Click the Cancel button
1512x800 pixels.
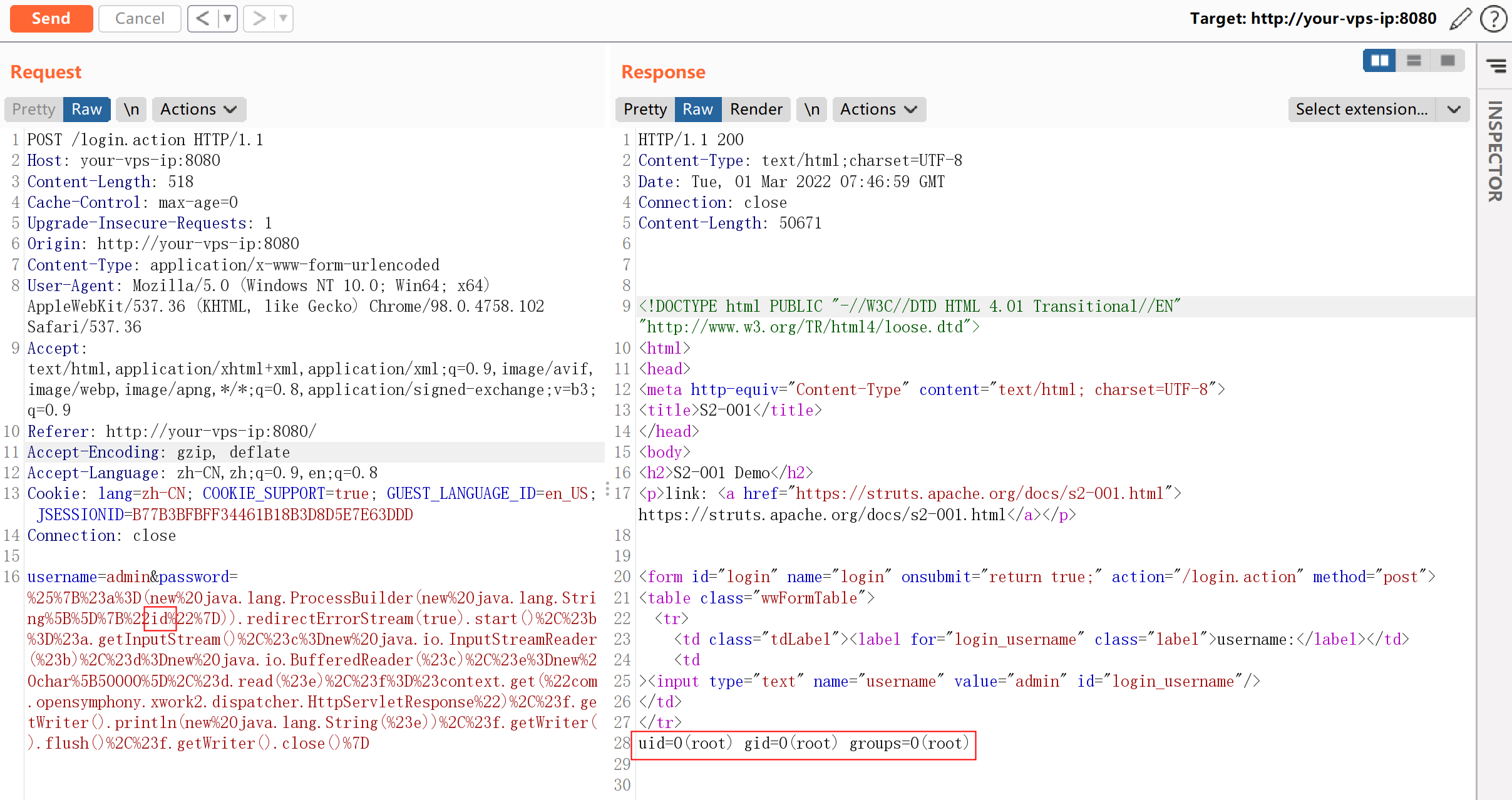pyautogui.click(x=140, y=19)
